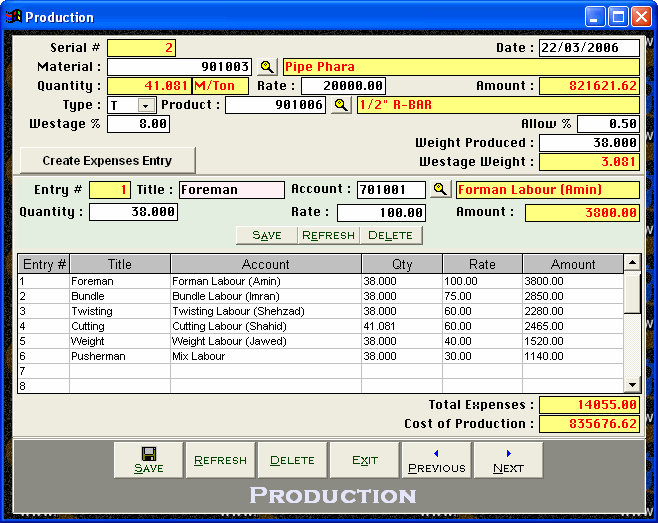This screenshot has height=523, width=658.
Task: Click the Title column header
Action: [x=120, y=264]
